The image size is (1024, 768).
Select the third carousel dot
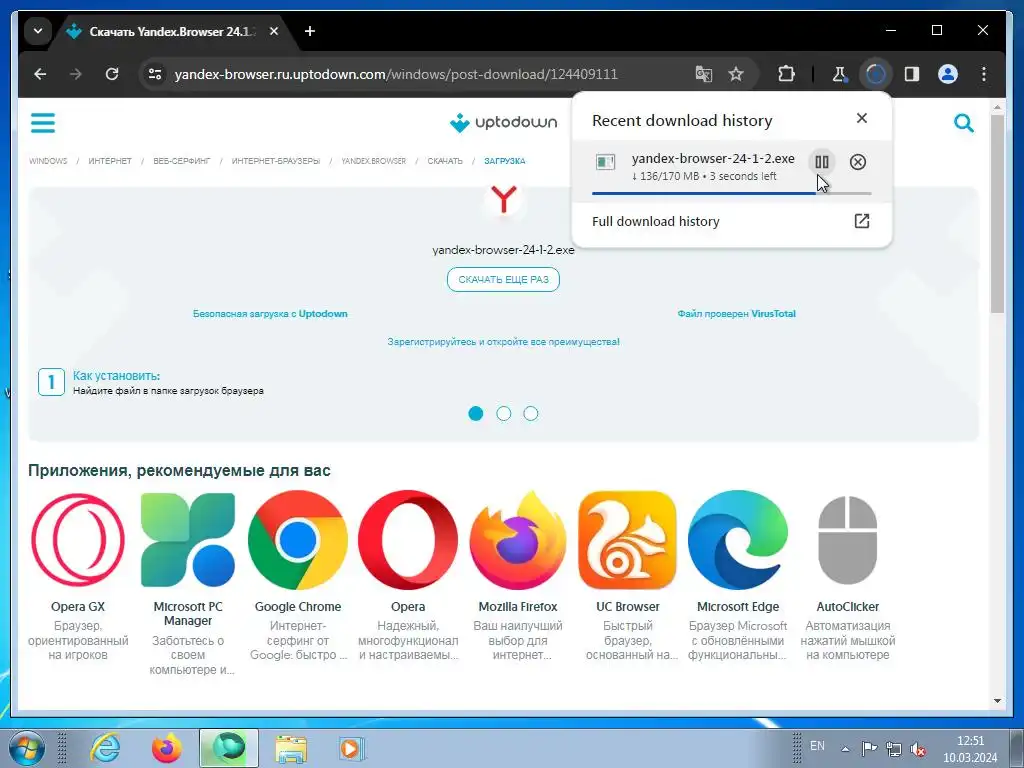(x=531, y=413)
